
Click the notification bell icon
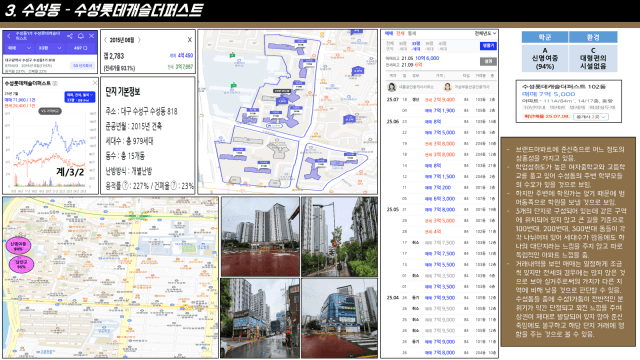point(81,36)
